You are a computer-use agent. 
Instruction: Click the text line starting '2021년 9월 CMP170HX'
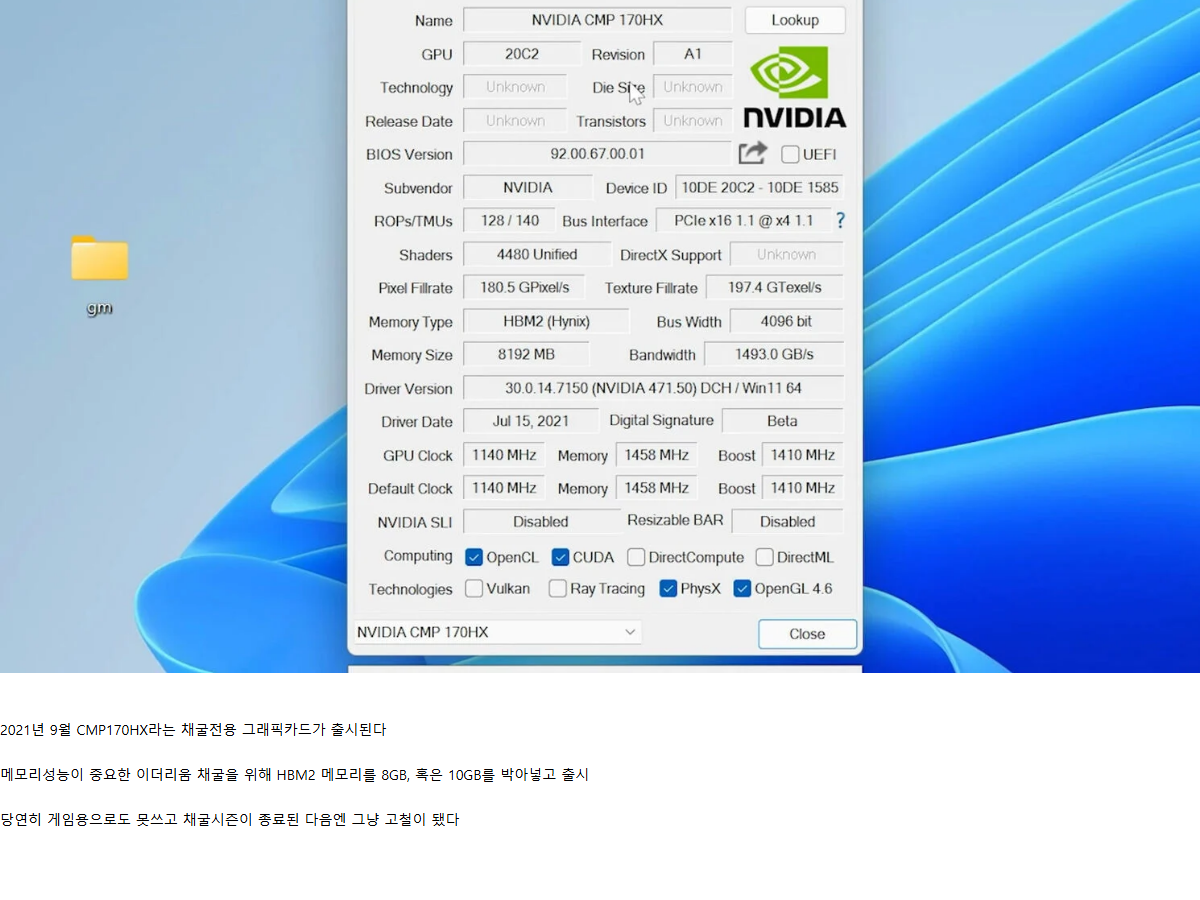(x=193, y=730)
